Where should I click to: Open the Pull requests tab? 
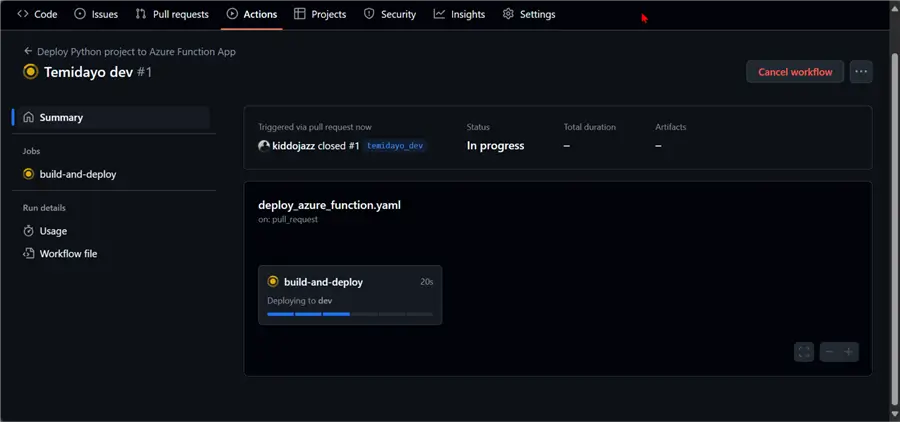pyautogui.click(x=172, y=14)
